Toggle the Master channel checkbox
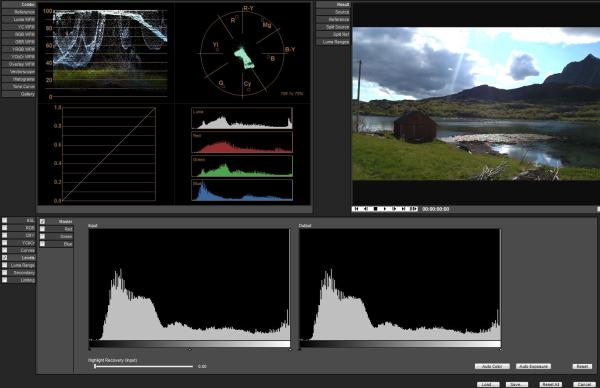Viewport: 600px width, 388px height. [x=42, y=222]
